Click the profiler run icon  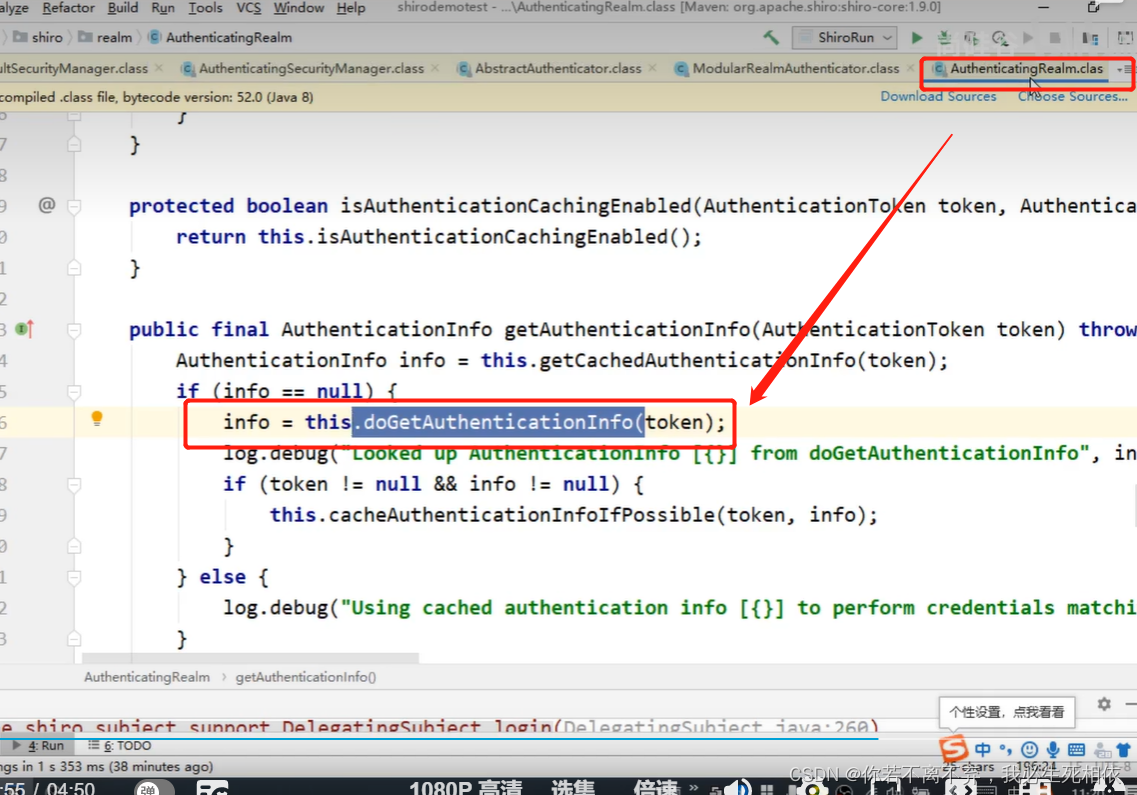[x=1000, y=37]
